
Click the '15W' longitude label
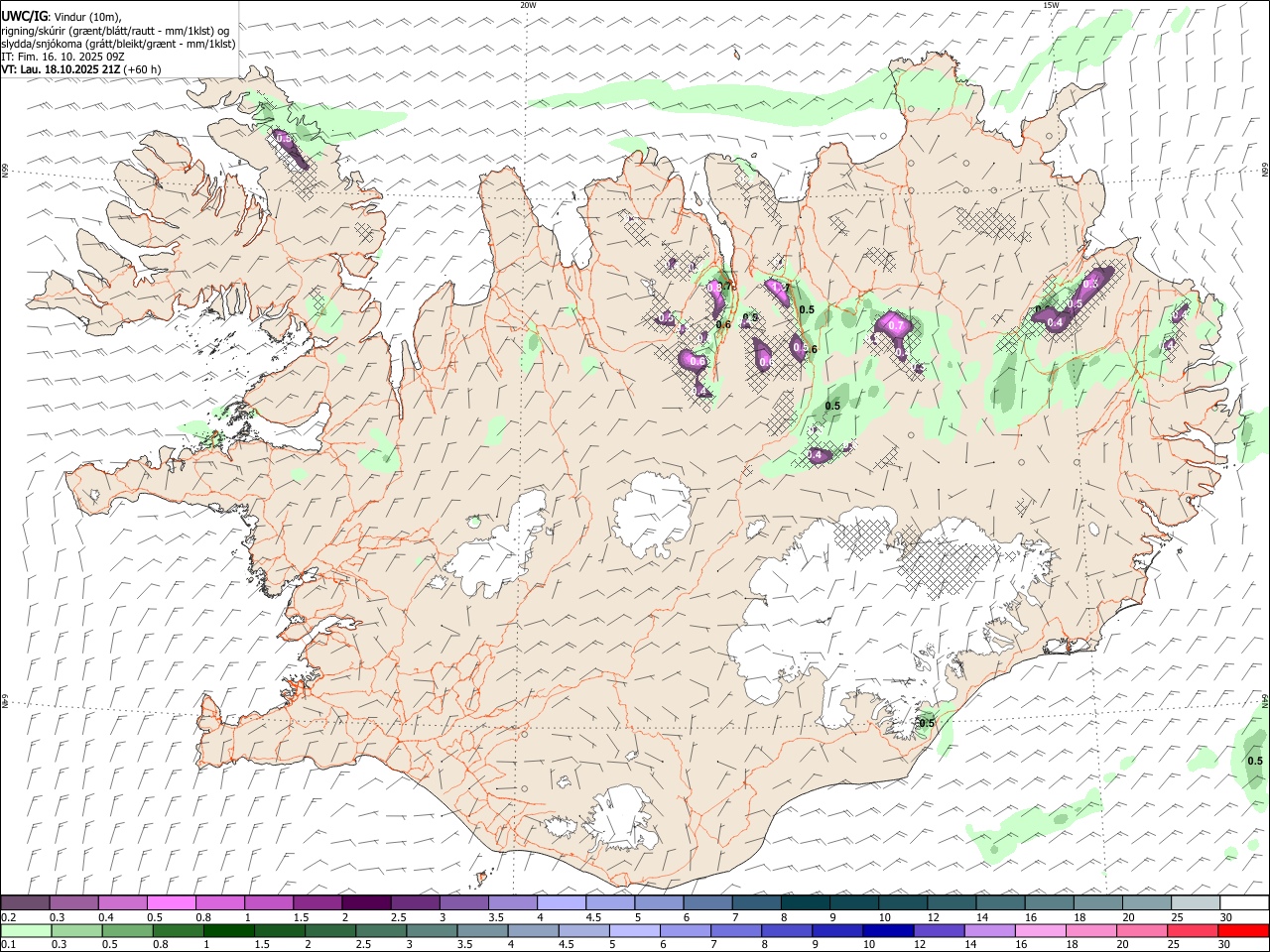pos(1051,5)
